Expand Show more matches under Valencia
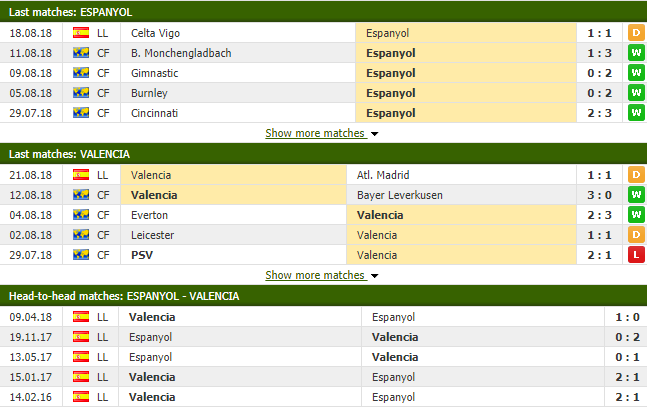 coord(316,275)
